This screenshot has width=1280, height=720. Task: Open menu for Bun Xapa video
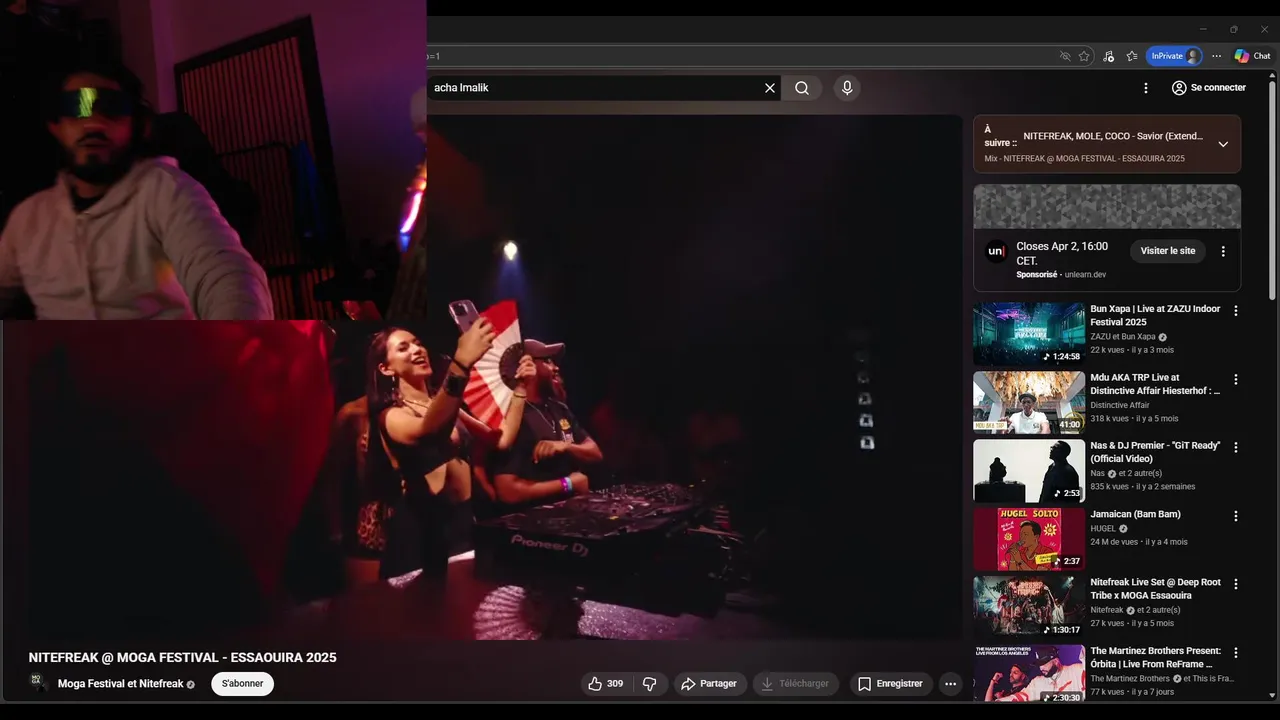click(x=1236, y=311)
